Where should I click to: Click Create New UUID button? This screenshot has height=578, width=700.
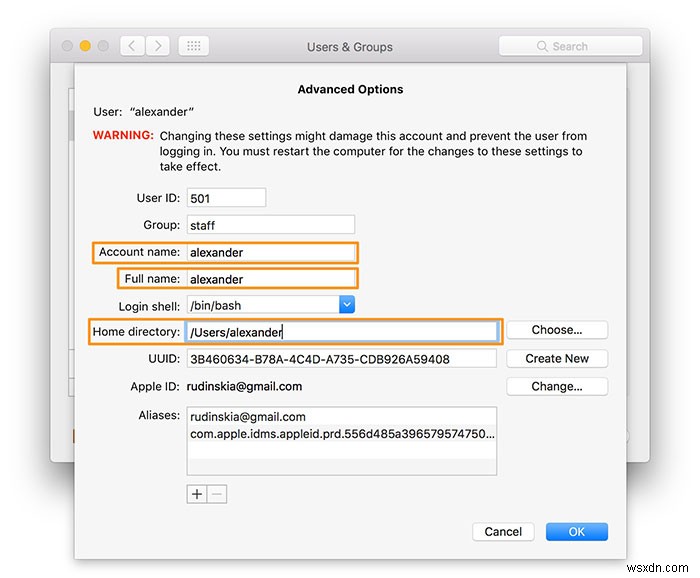tap(557, 358)
